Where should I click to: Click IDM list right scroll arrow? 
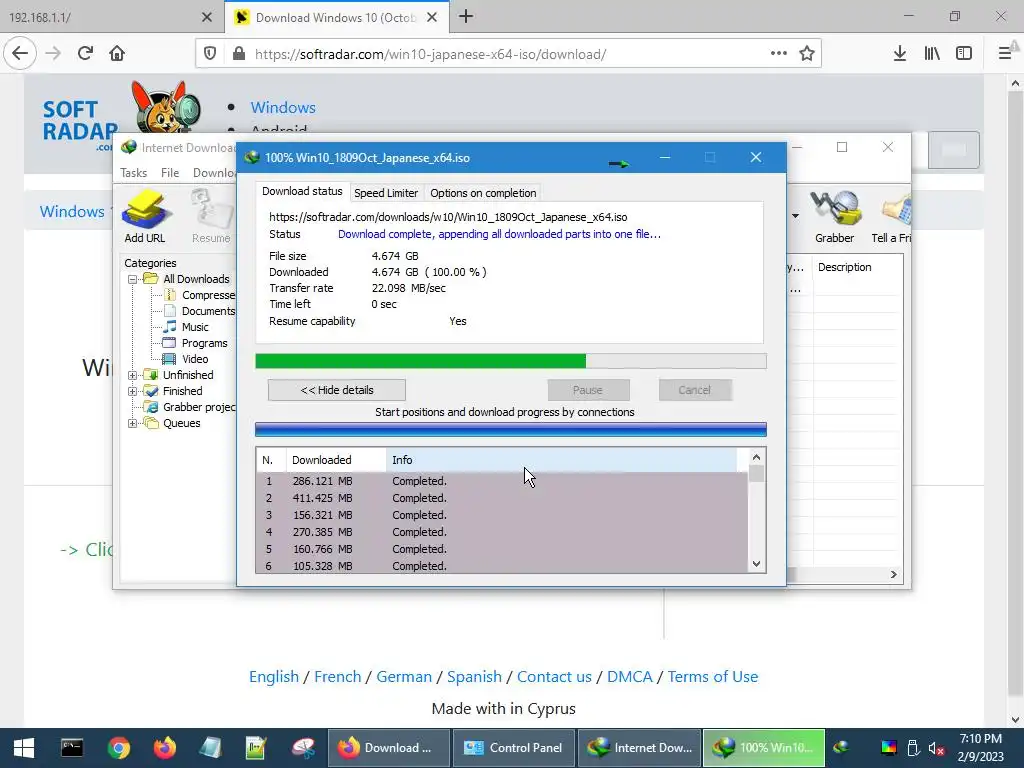pos(893,575)
